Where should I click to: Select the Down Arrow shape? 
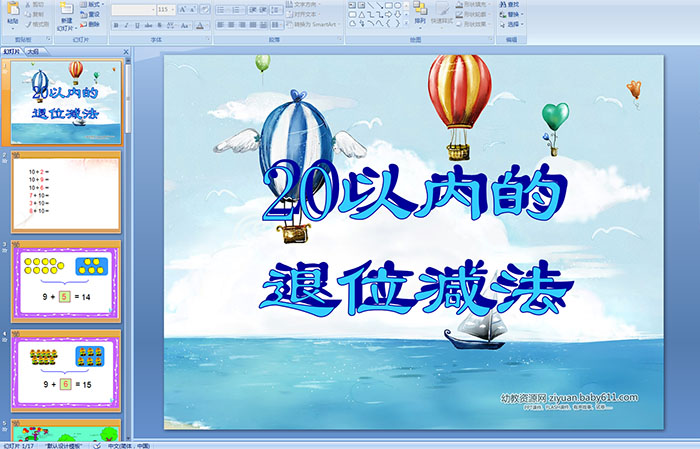(397, 15)
